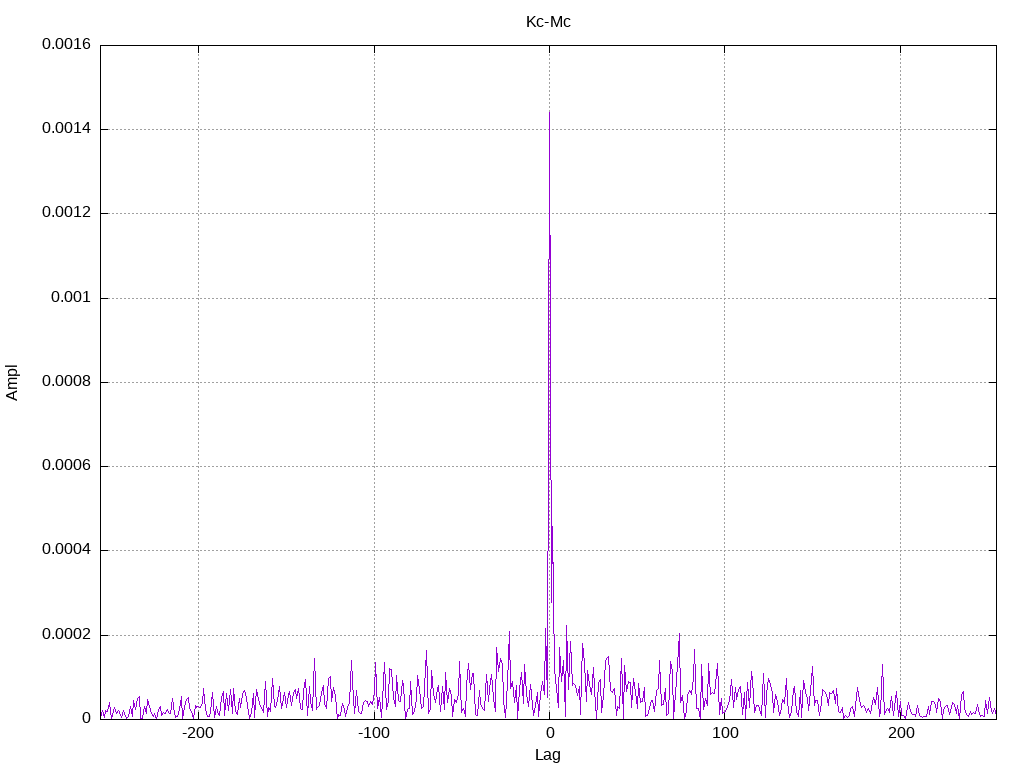Click the y-axis tick label 0.0016
Screen dimensions: 1024x768
point(66,44)
